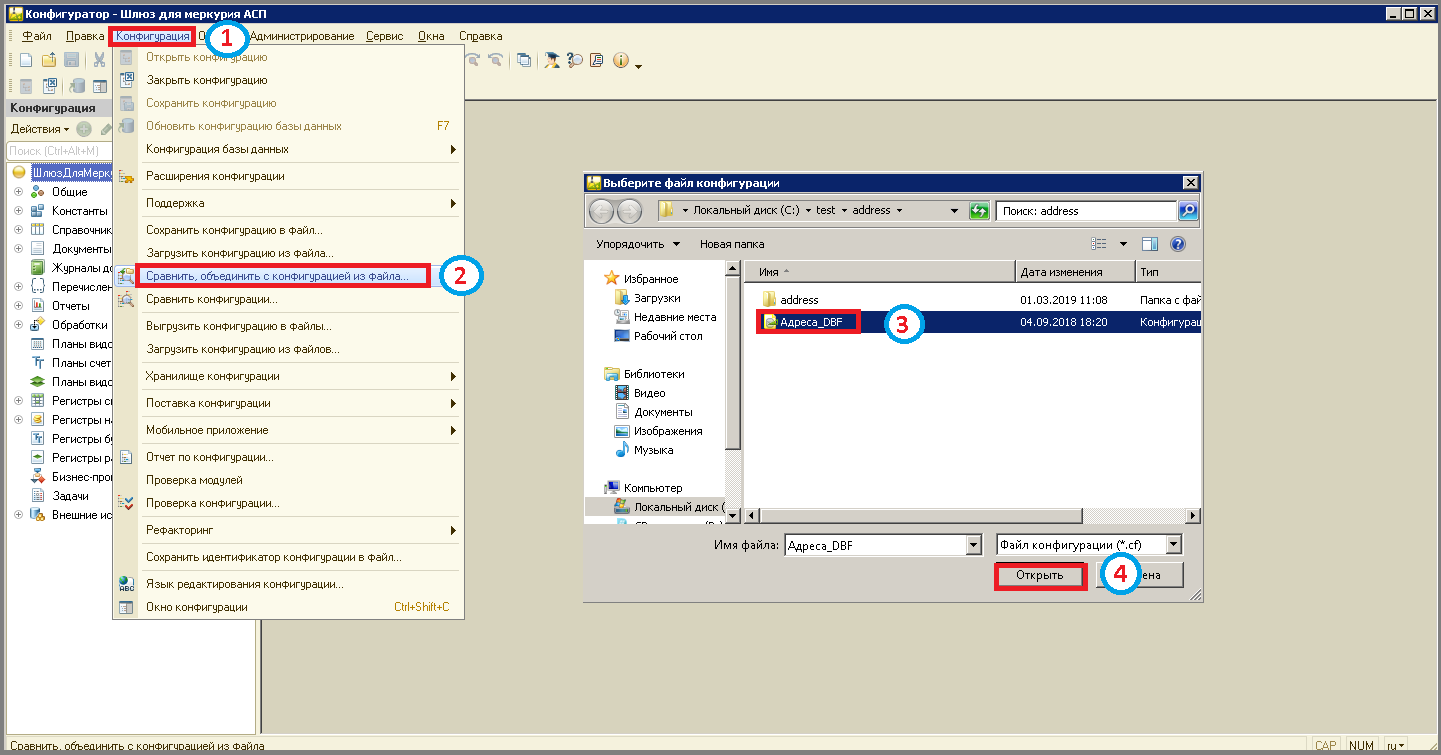Click the Back arrow in file dialog
This screenshot has width=1441, height=755.
pyautogui.click(x=602, y=211)
